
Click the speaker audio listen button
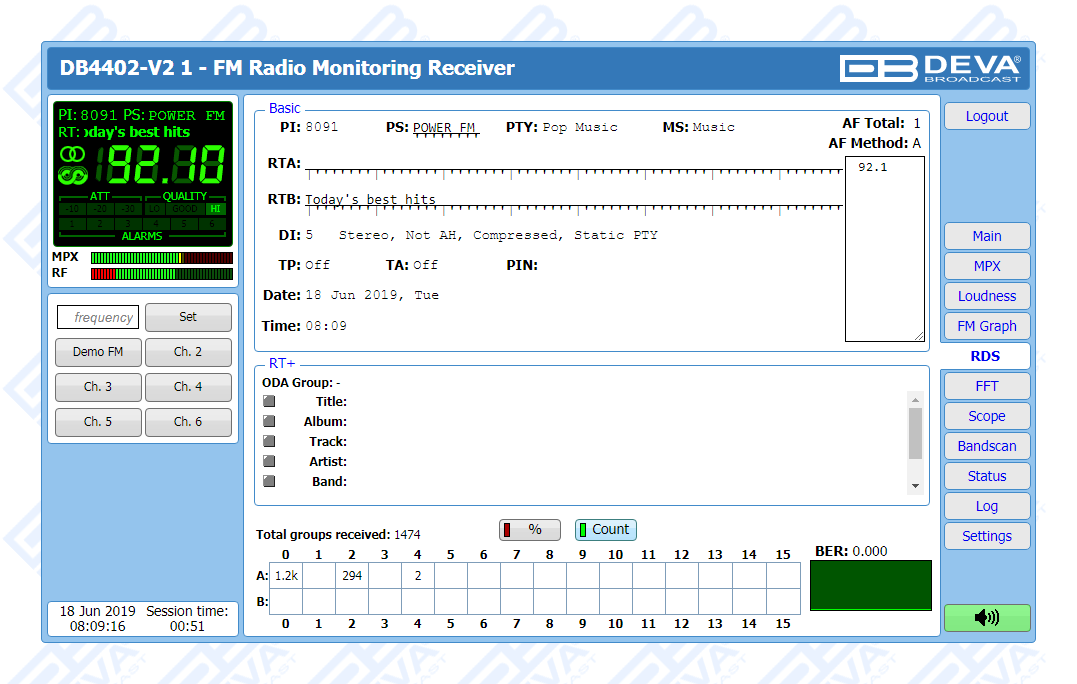(x=986, y=618)
